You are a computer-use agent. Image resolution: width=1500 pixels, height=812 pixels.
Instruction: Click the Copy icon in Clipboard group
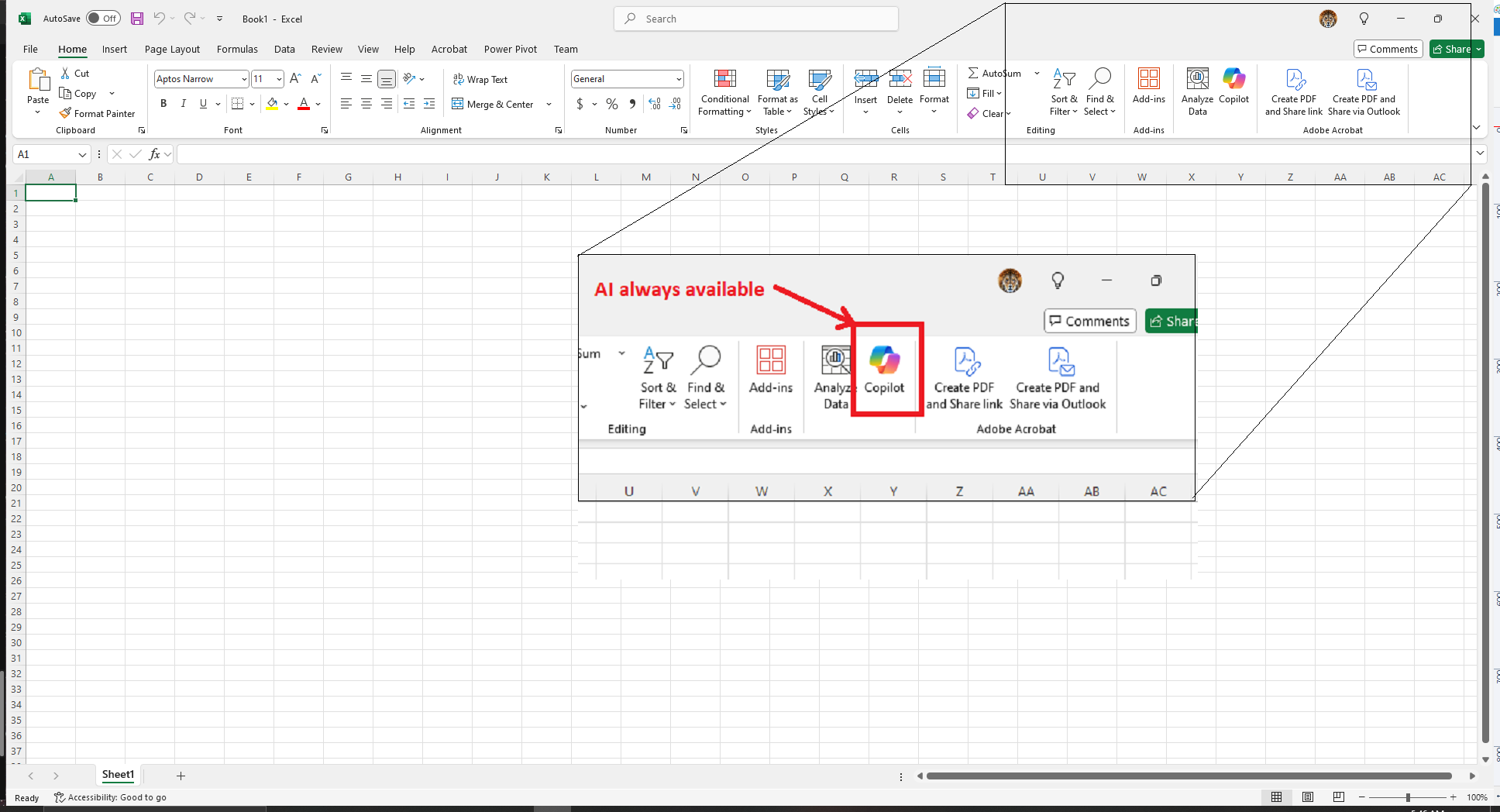point(65,93)
